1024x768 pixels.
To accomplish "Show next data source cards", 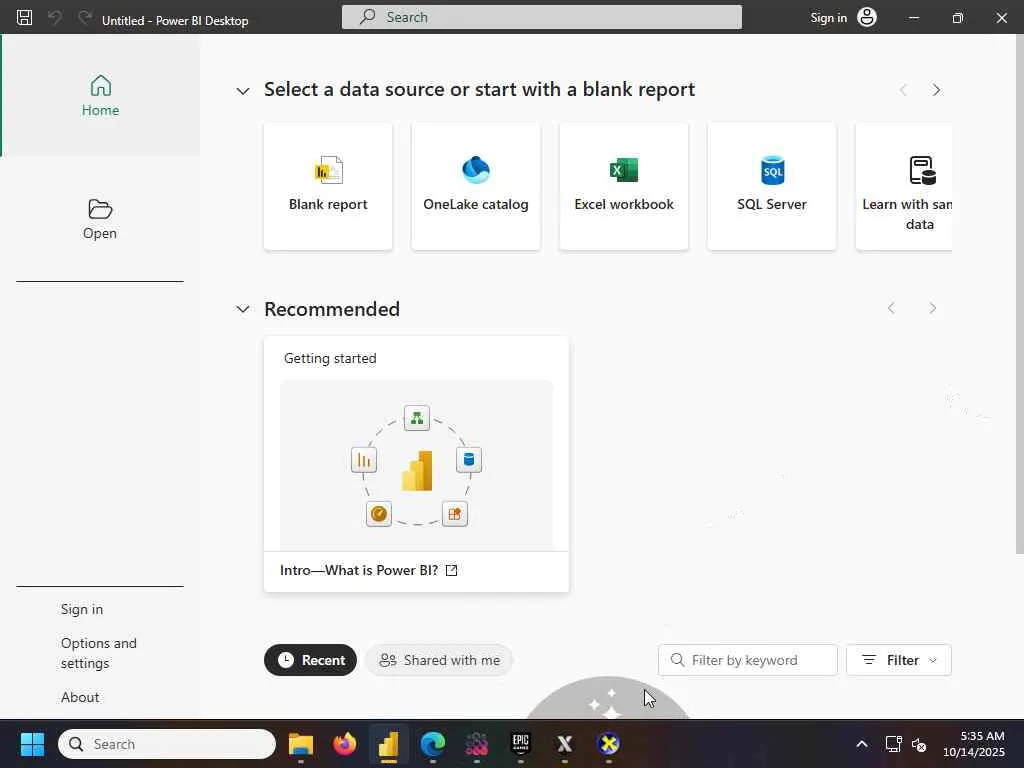I will 936,90.
